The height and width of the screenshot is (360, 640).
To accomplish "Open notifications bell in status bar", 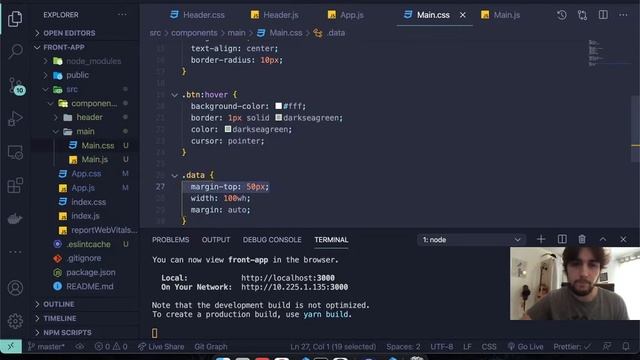I will coord(626,347).
